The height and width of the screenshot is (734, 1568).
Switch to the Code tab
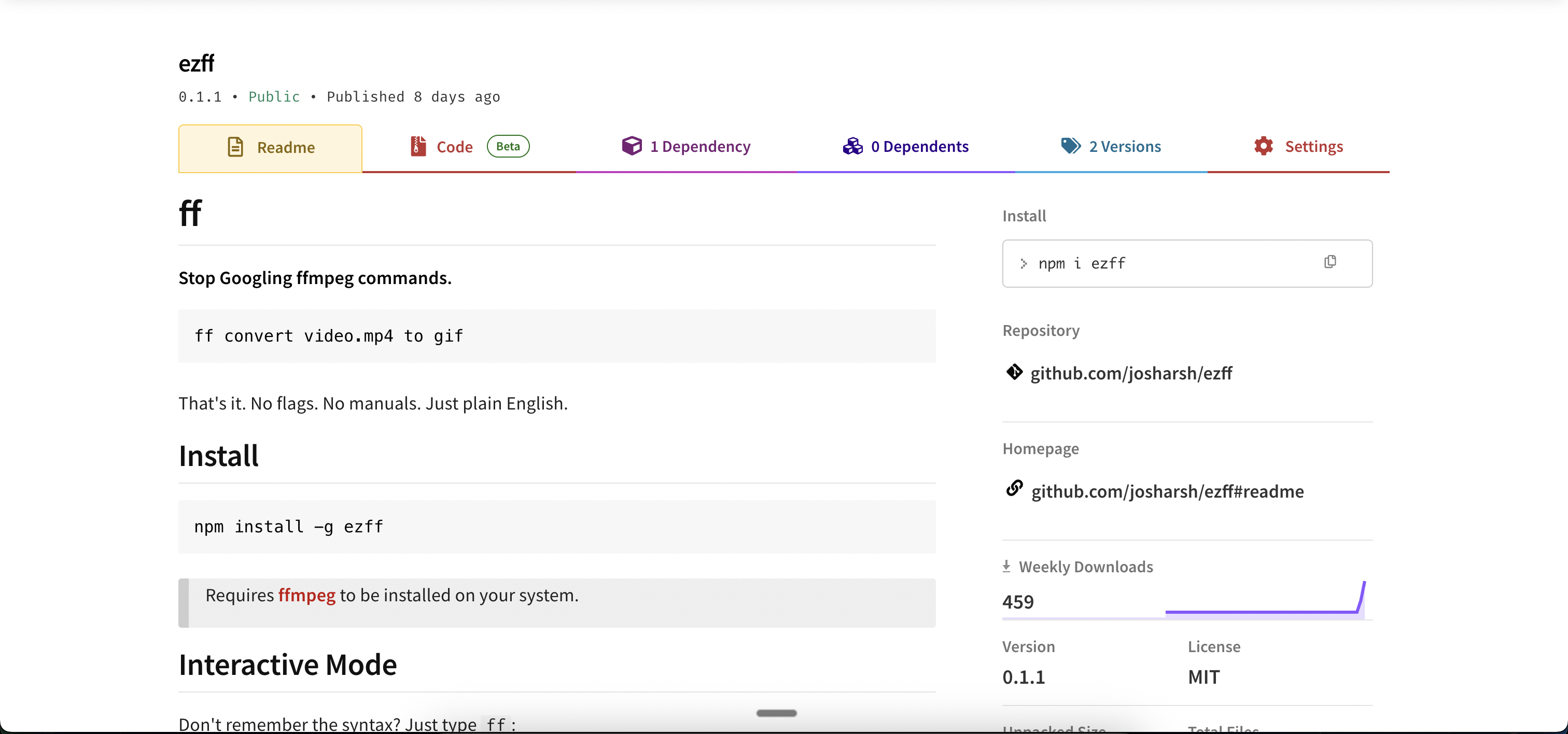455,146
